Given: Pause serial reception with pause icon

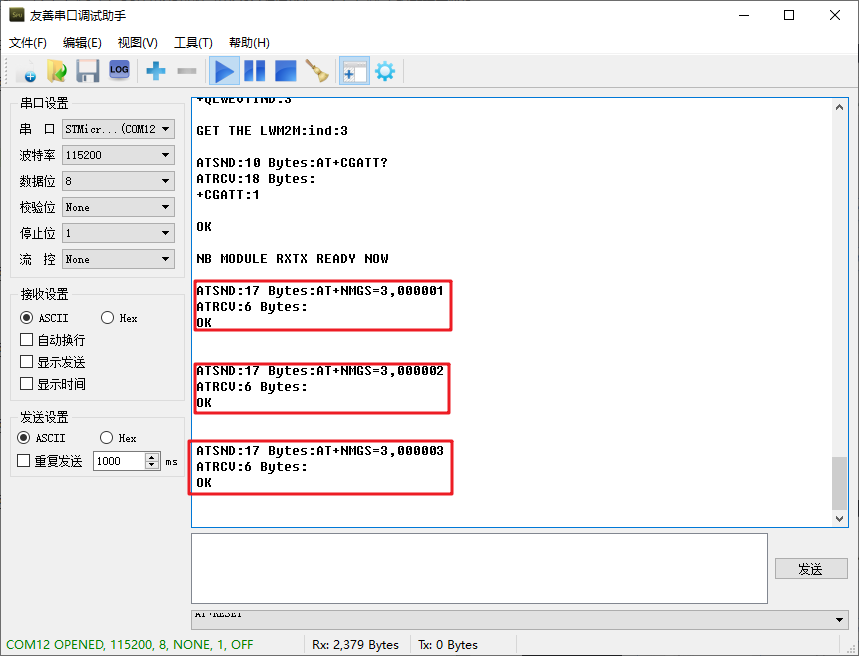Looking at the screenshot, I should tap(255, 71).
